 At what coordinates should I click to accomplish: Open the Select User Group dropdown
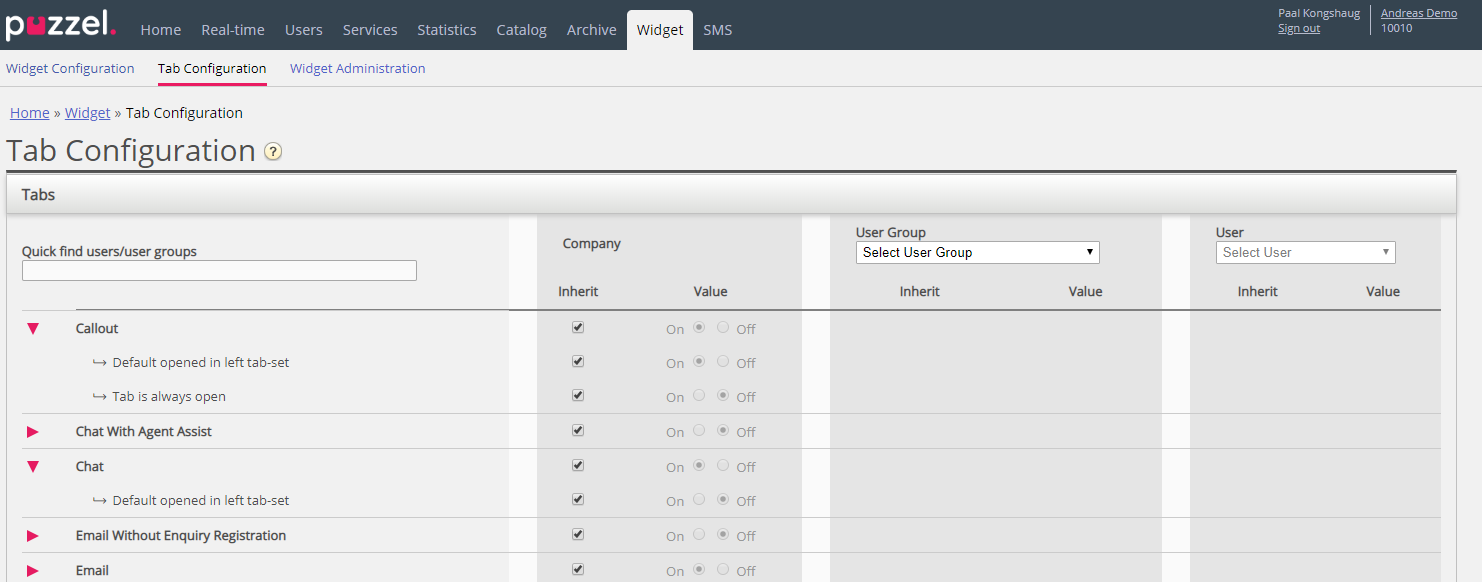click(977, 253)
